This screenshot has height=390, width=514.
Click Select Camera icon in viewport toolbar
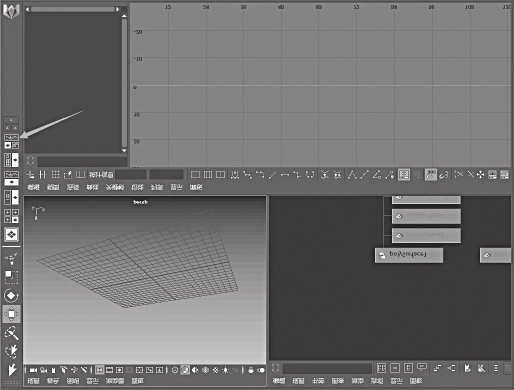(x=33, y=370)
